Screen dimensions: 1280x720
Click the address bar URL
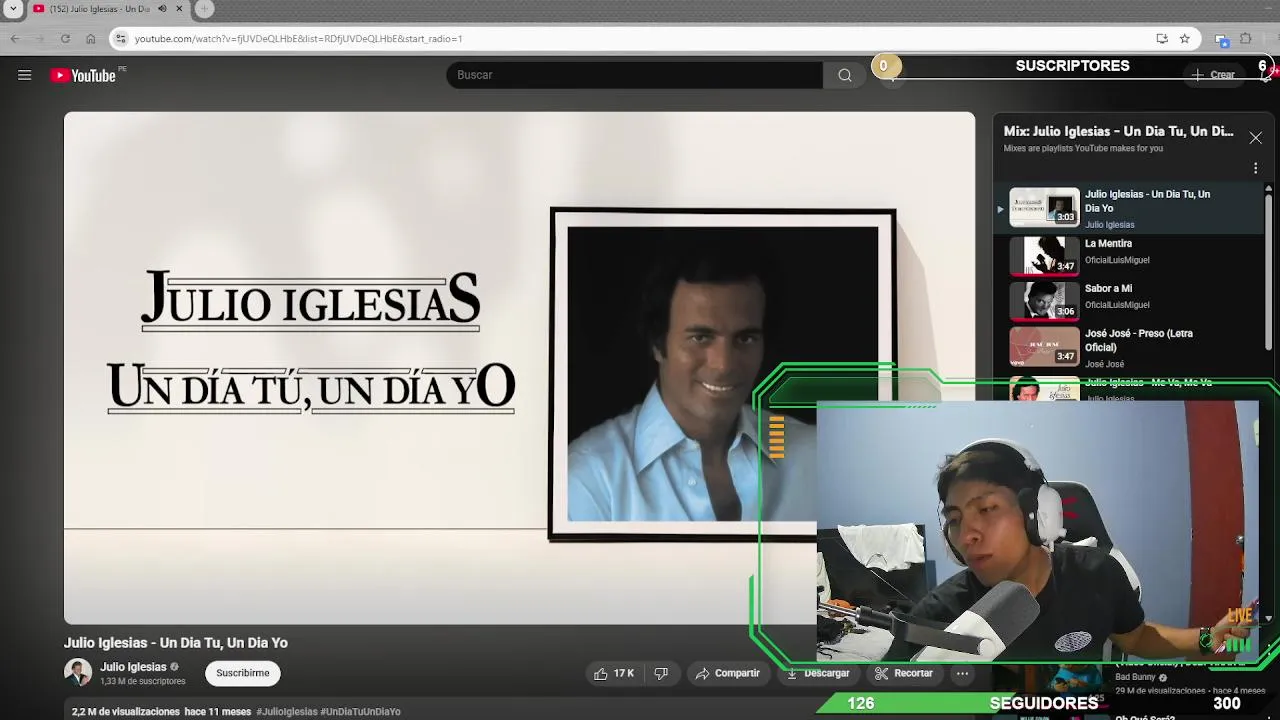[x=298, y=38]
